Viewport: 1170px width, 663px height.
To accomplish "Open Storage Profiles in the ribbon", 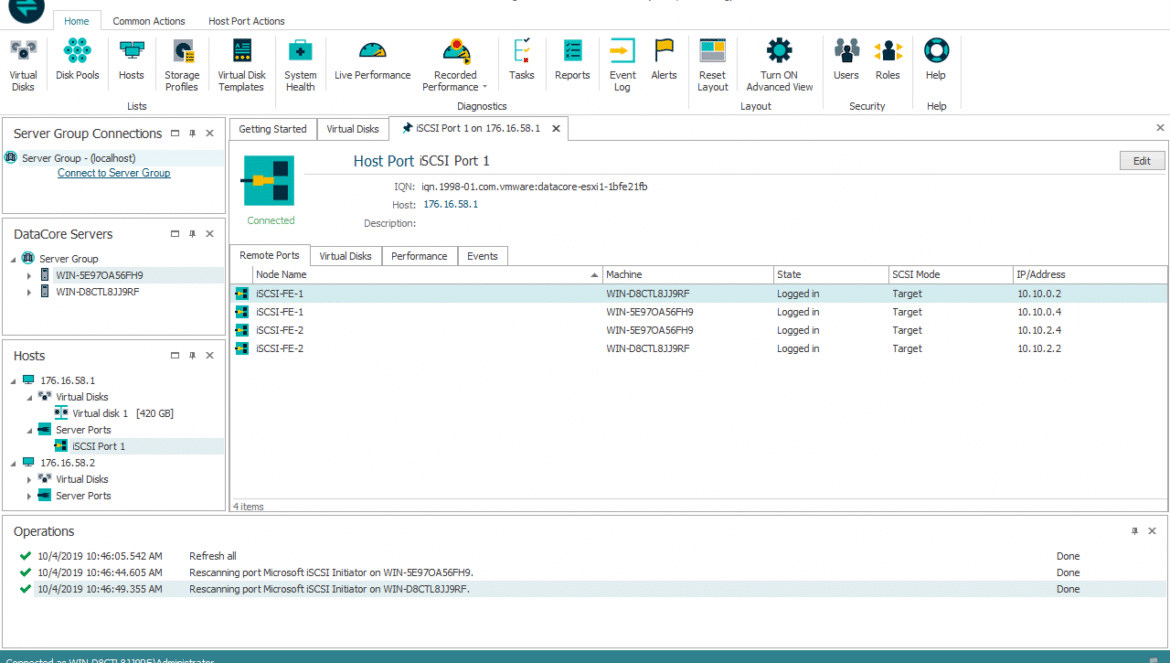I will pyautogui.click(x=182, y=65).
